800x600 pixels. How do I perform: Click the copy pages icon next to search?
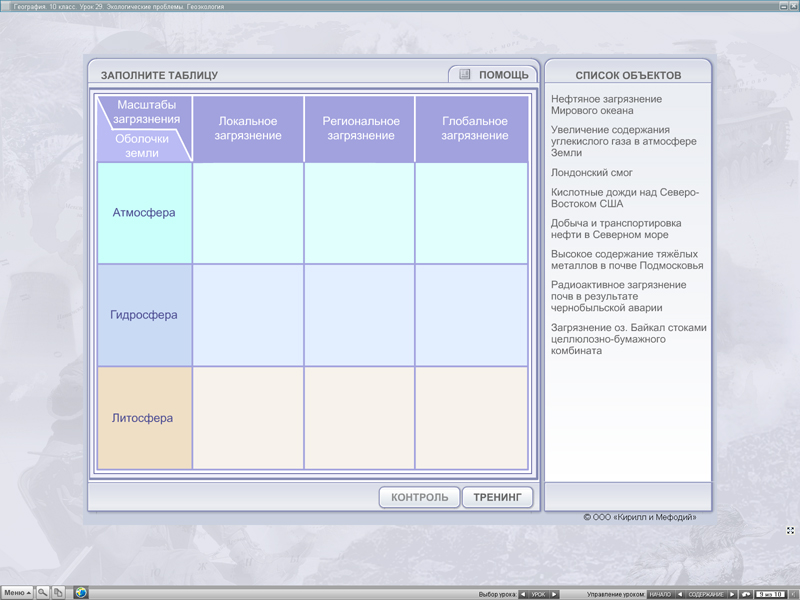(58, 592)
